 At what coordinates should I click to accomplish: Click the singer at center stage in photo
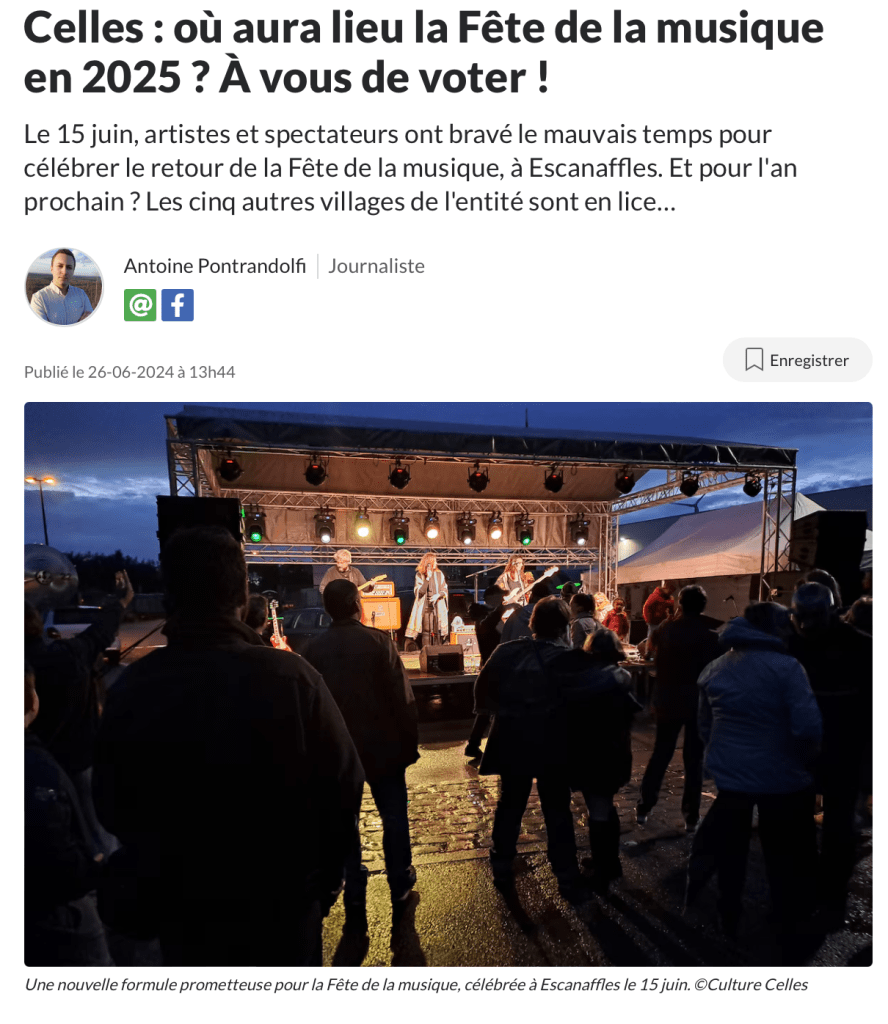tap(428, 600)
